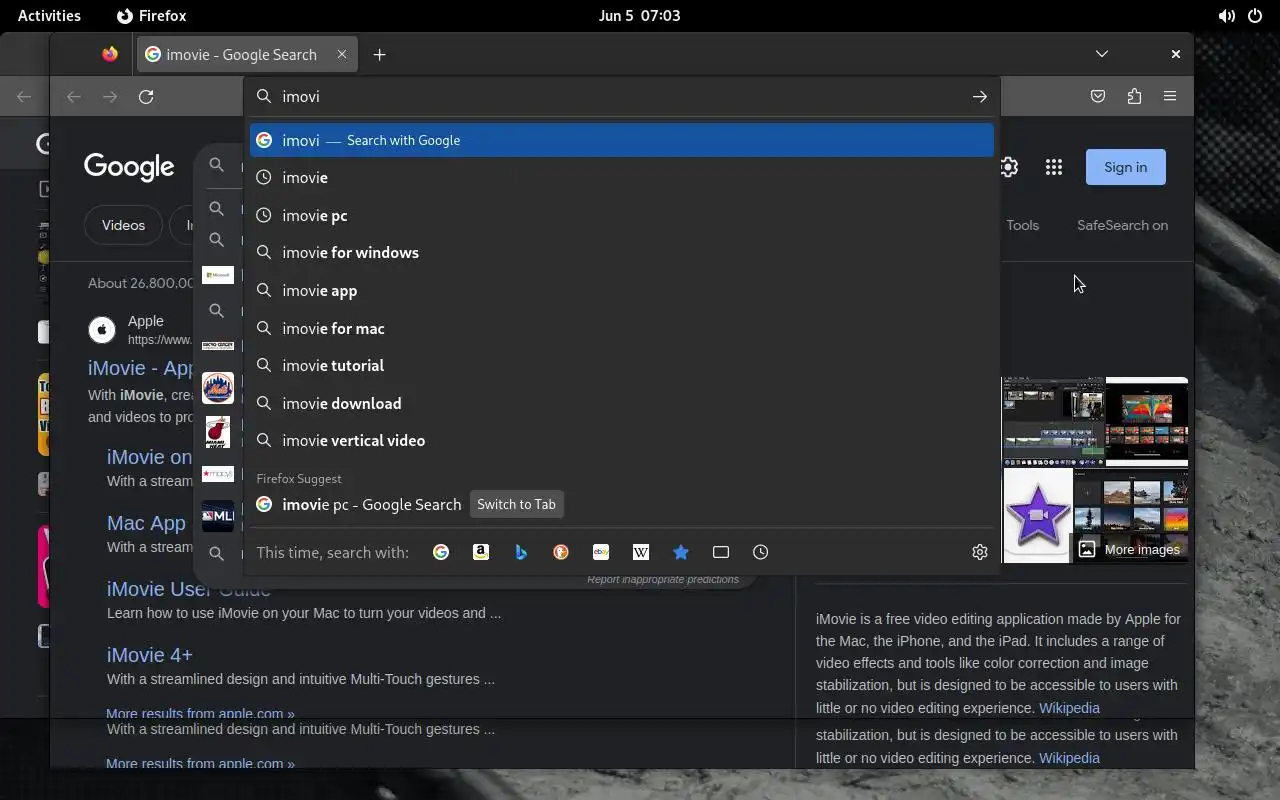Open iMovie star logo thumbnail
The image size is (1280, 800).
[1037, 515]
